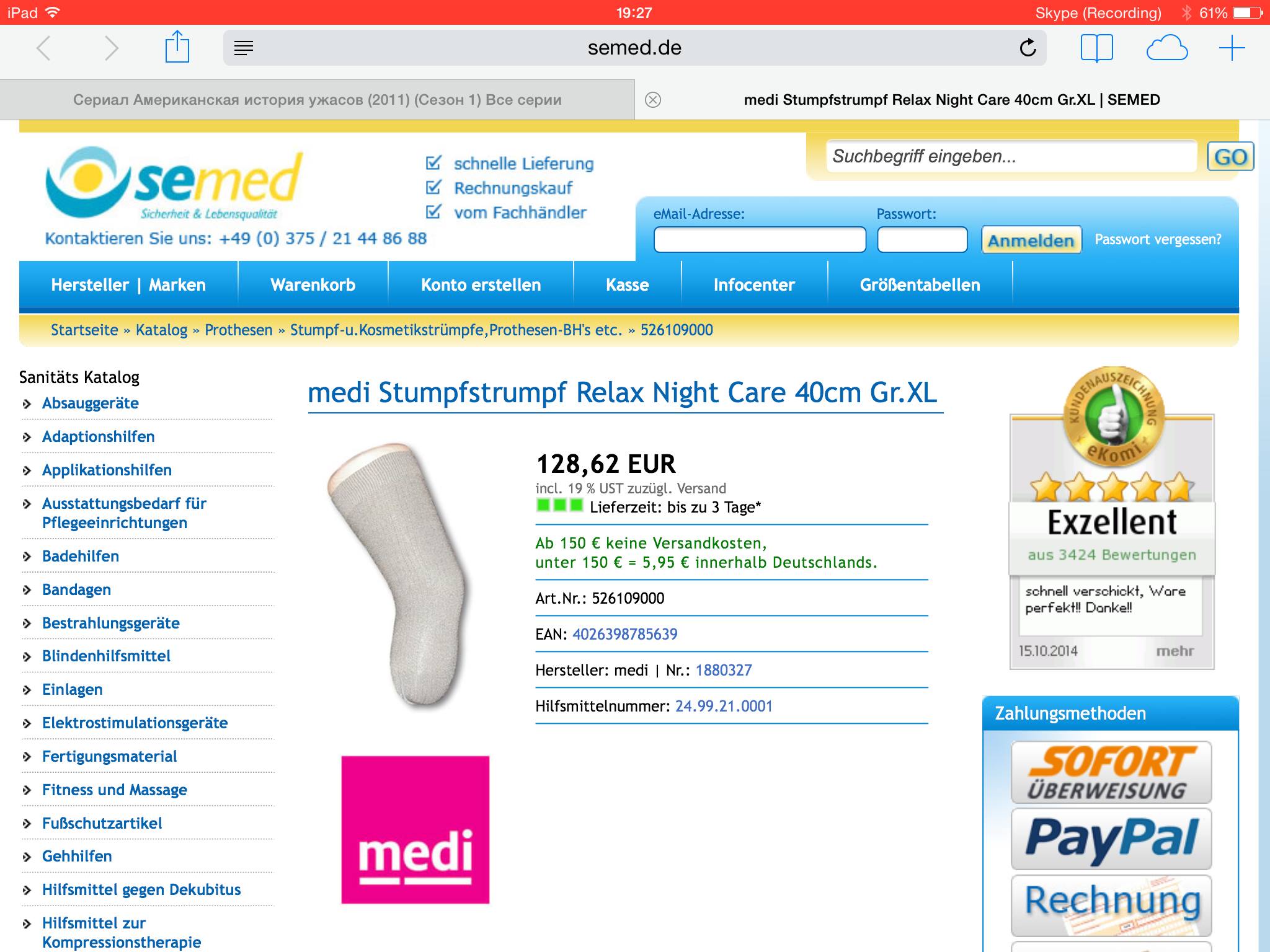Tap the Safari forward arrow

coord(111,48)
